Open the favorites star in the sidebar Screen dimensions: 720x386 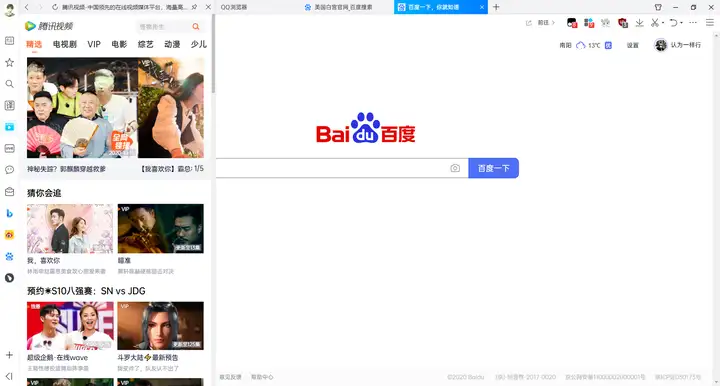click(x=9, y=62)
